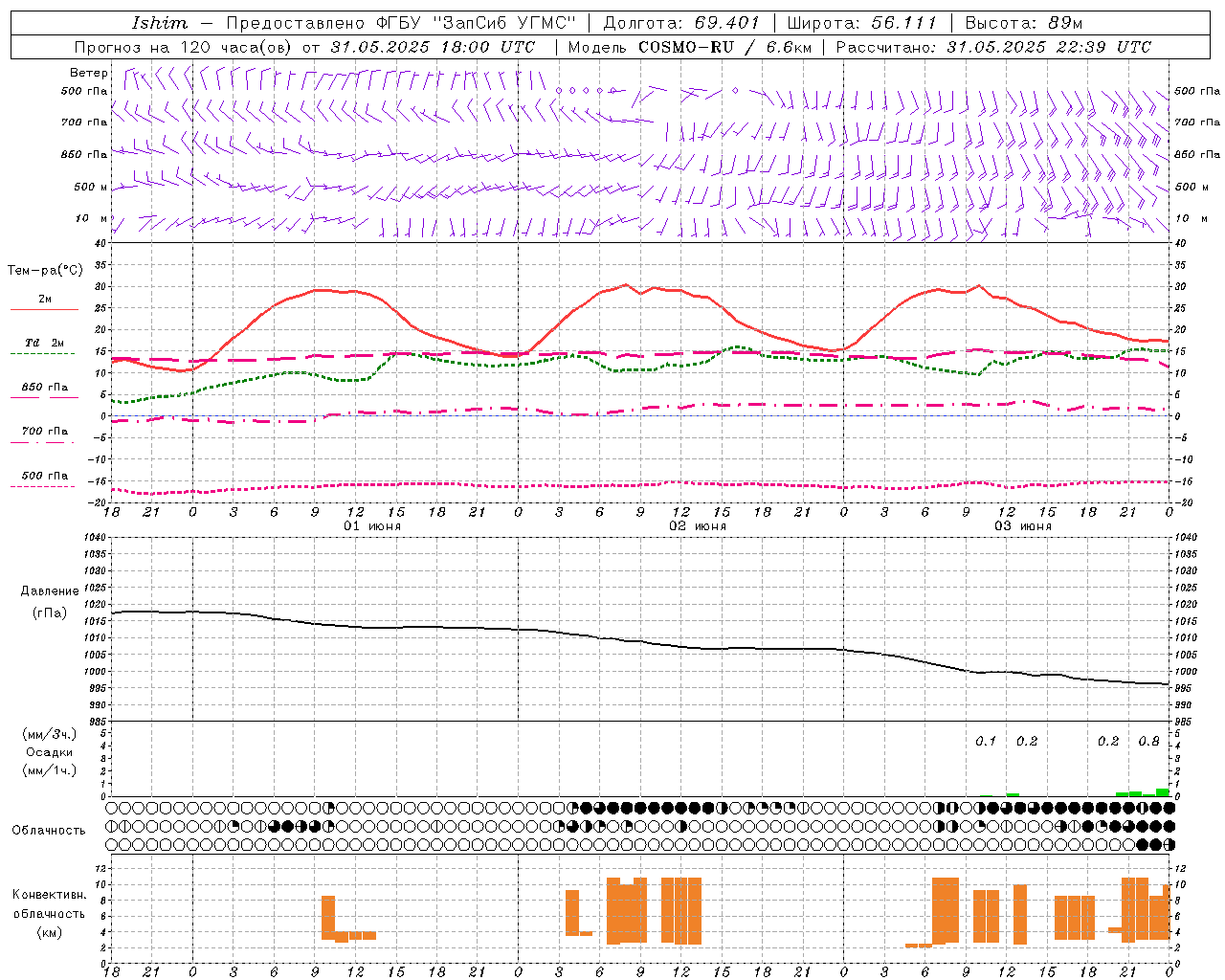Click the "Ветер" wind panel label
The width and height of the screenshot is (1225, 980).
point(89,73)
